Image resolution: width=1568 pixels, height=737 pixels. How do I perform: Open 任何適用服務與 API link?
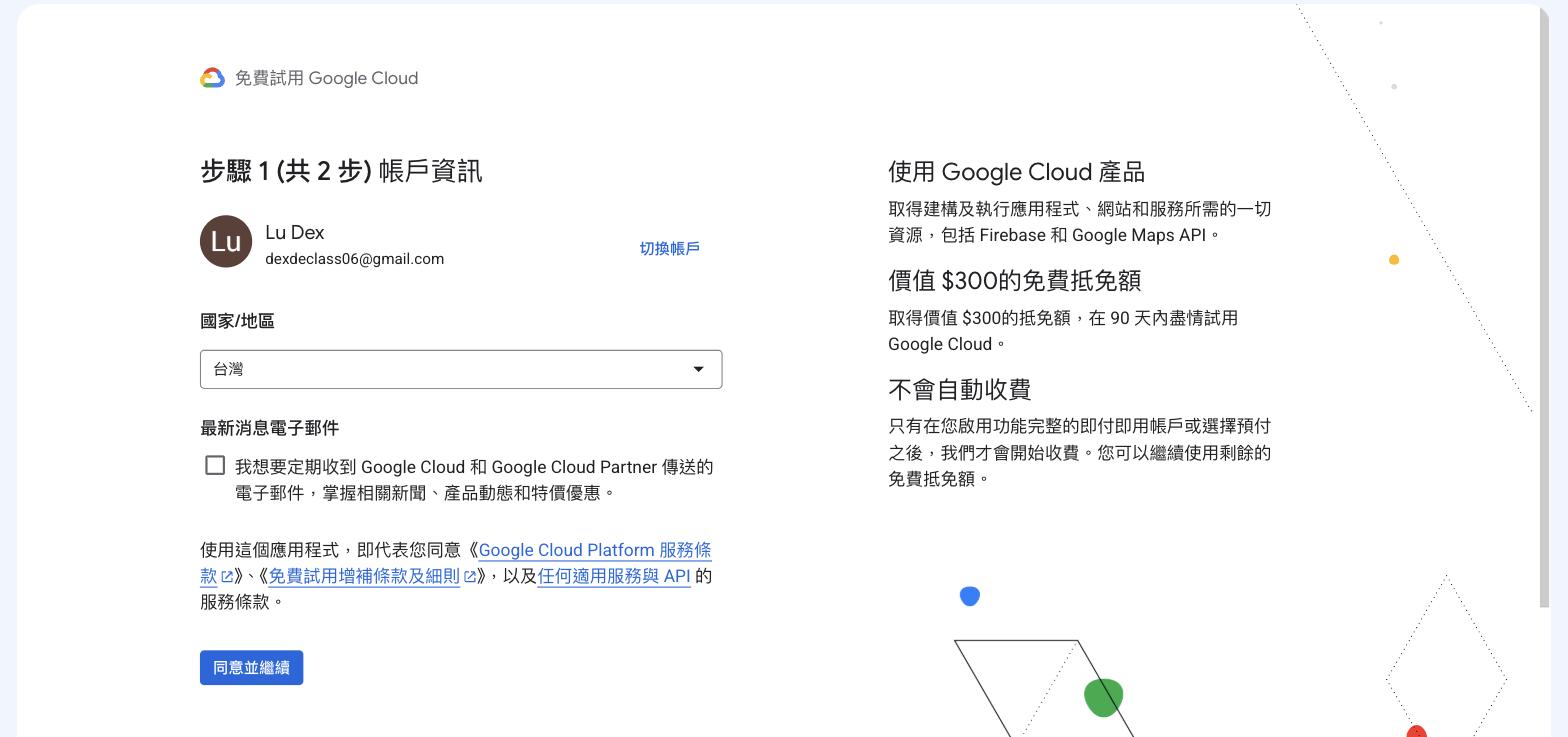point(614,576)
